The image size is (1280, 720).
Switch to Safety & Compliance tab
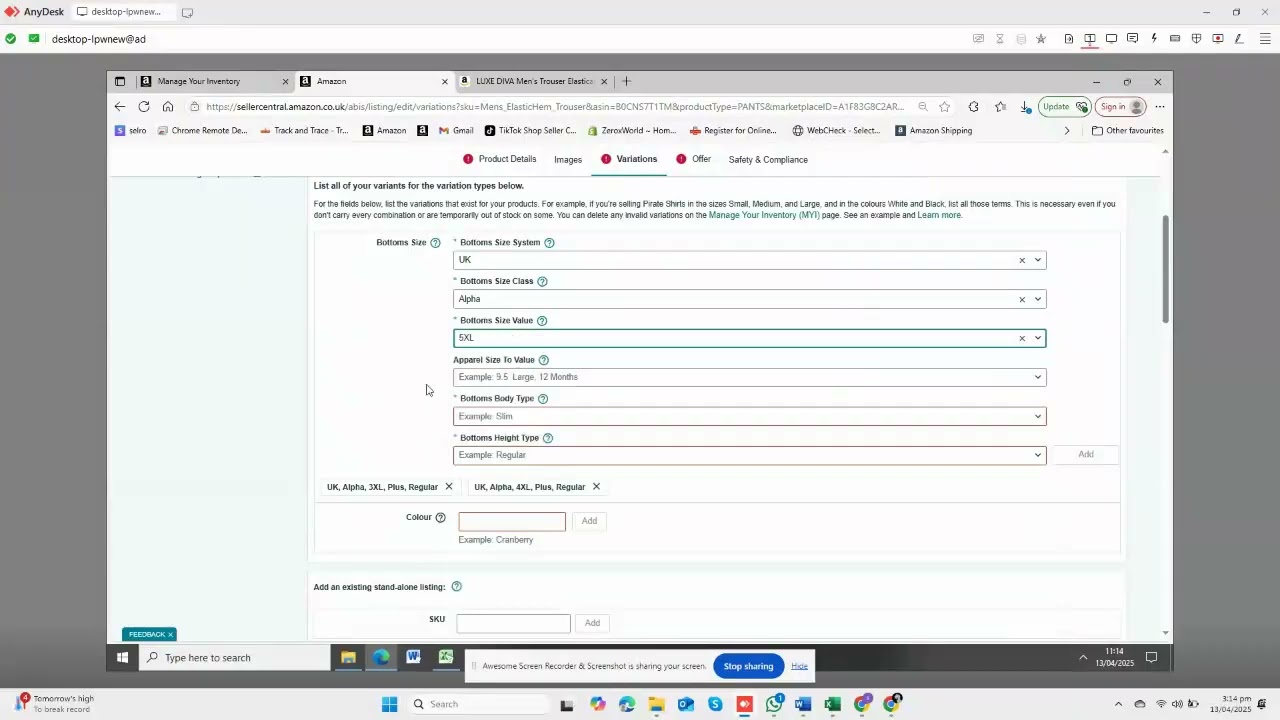click(768, 160)
